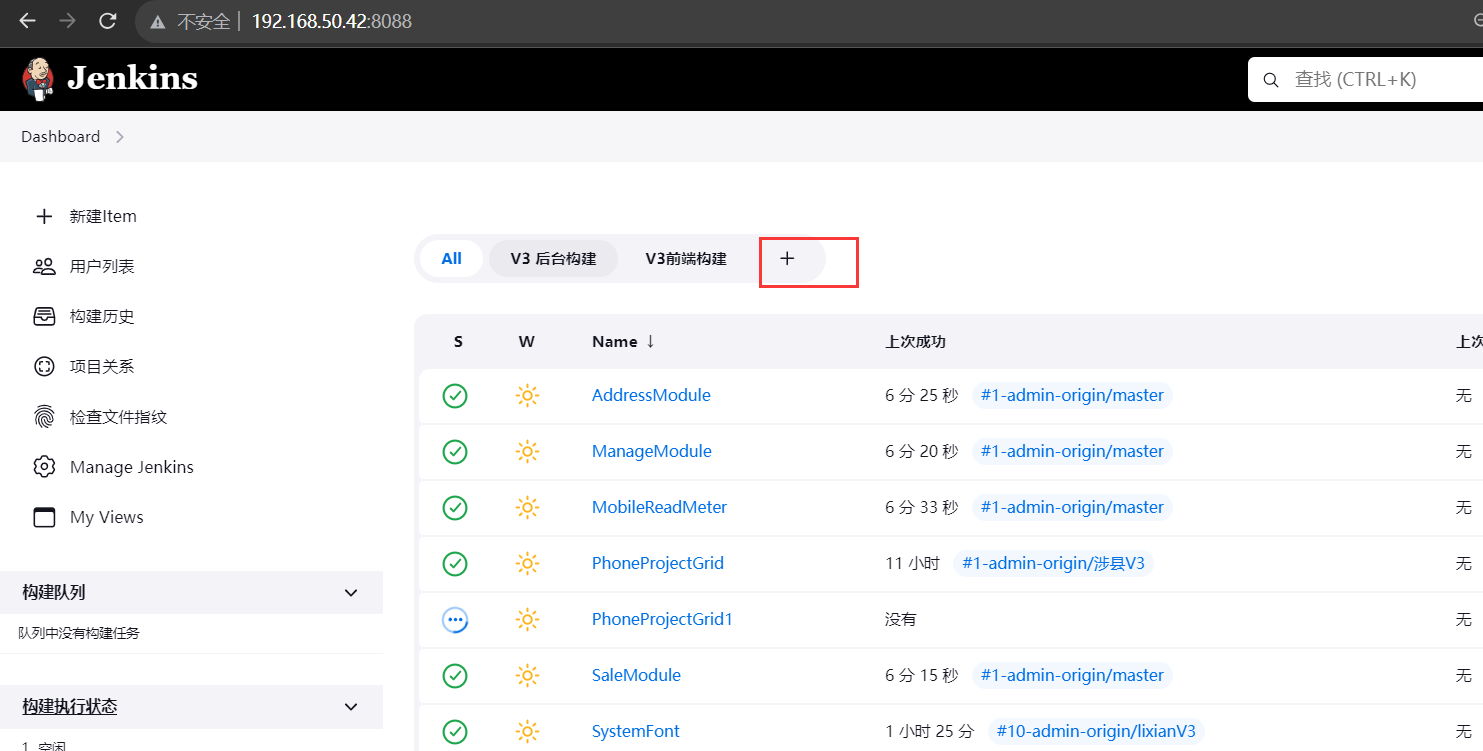Click the Dashboard breadcrumb link

click(61, 137)
